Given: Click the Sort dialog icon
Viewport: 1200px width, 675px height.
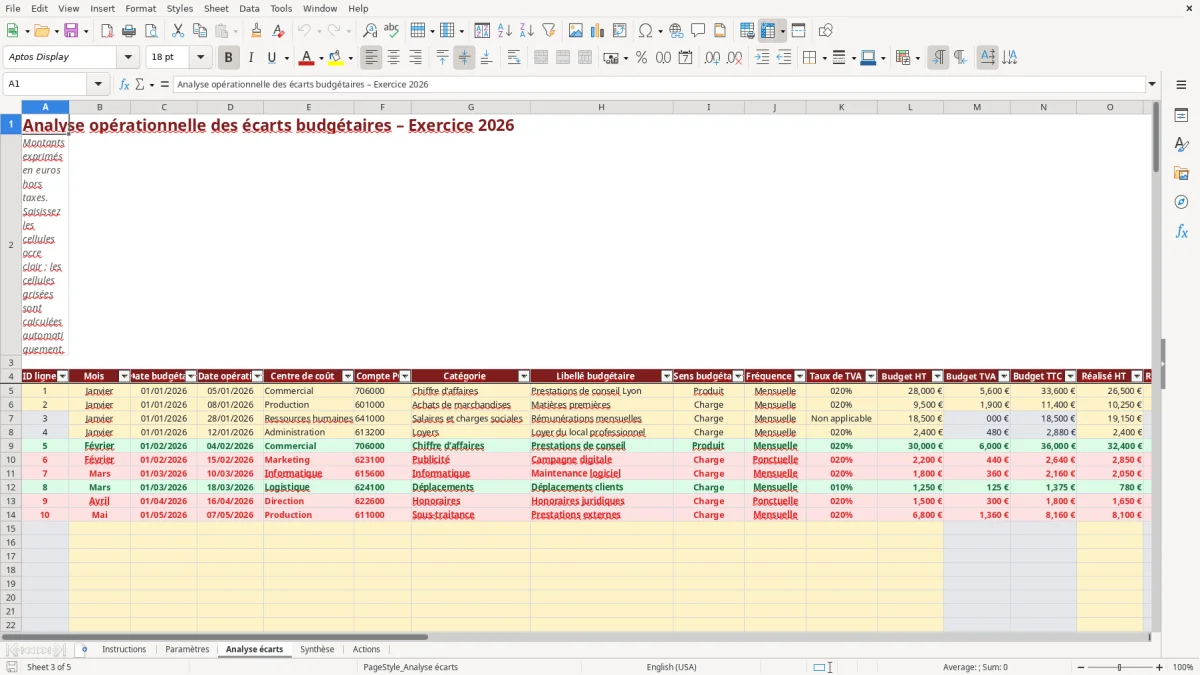Looking at the screenshot, I should (482, 31).
